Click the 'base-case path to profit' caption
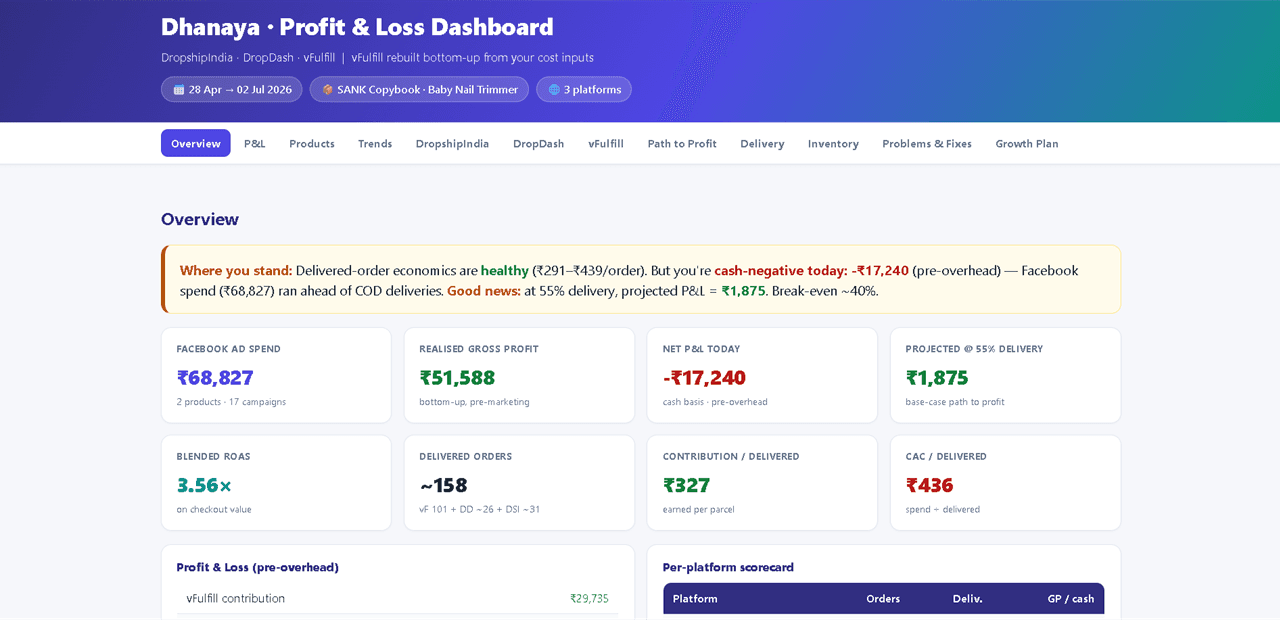Image resolution: width=1280 pixels, height=620 pixels. pyautogui.click(x=954, y=402)
